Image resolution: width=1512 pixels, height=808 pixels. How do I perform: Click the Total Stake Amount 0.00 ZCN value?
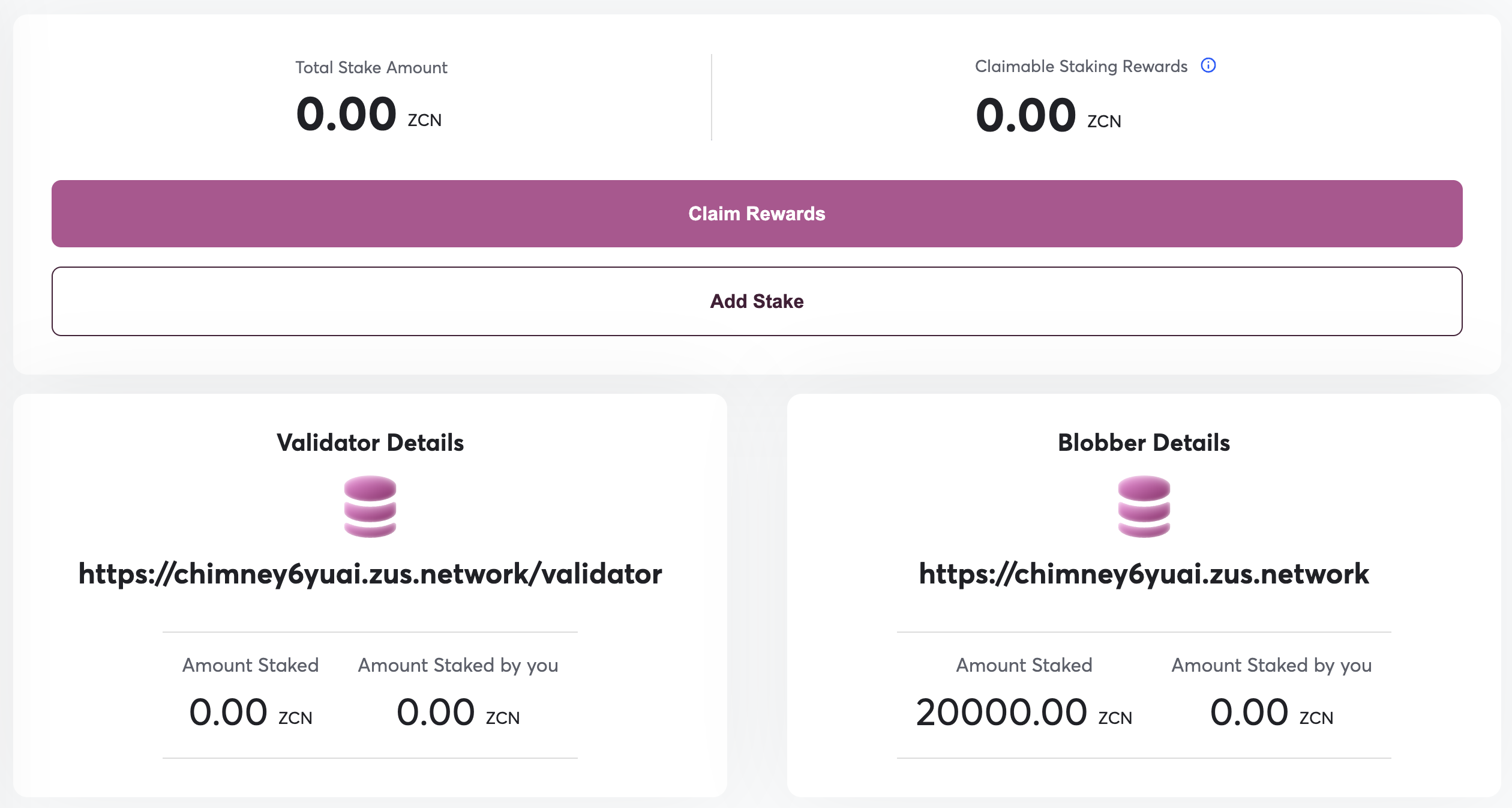pos(369,114)
